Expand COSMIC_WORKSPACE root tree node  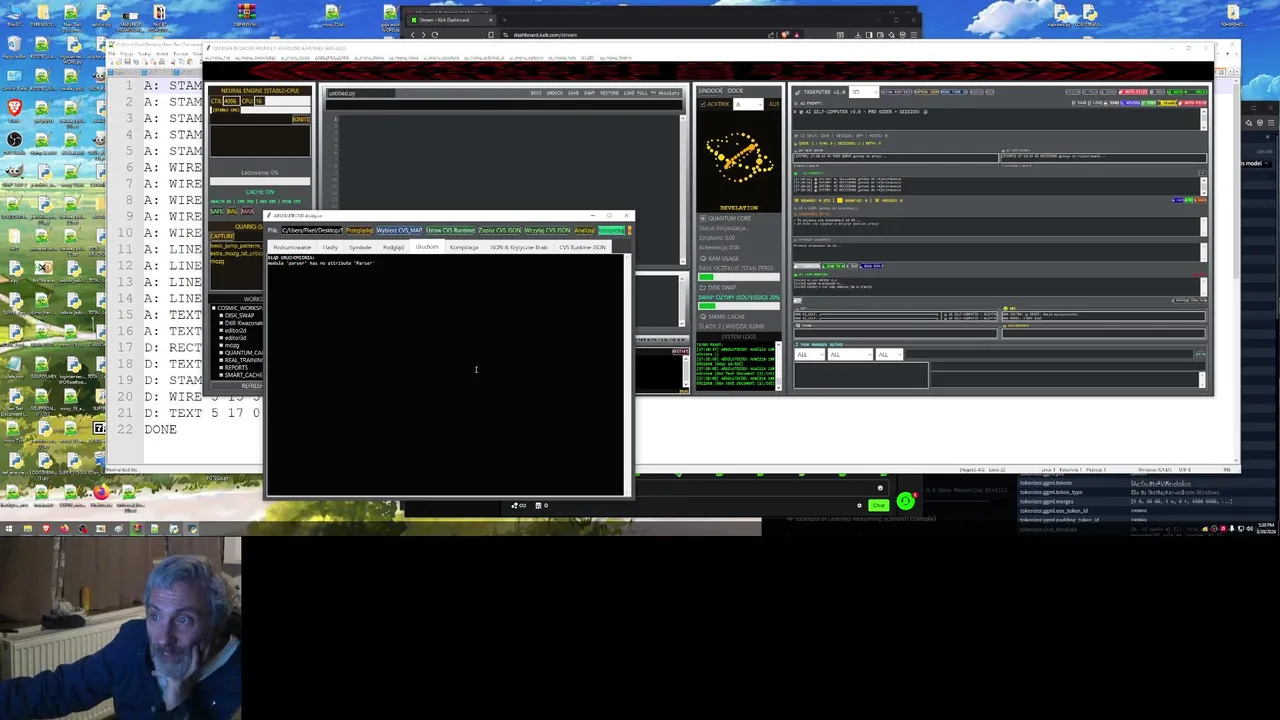[x=213, y=308]
